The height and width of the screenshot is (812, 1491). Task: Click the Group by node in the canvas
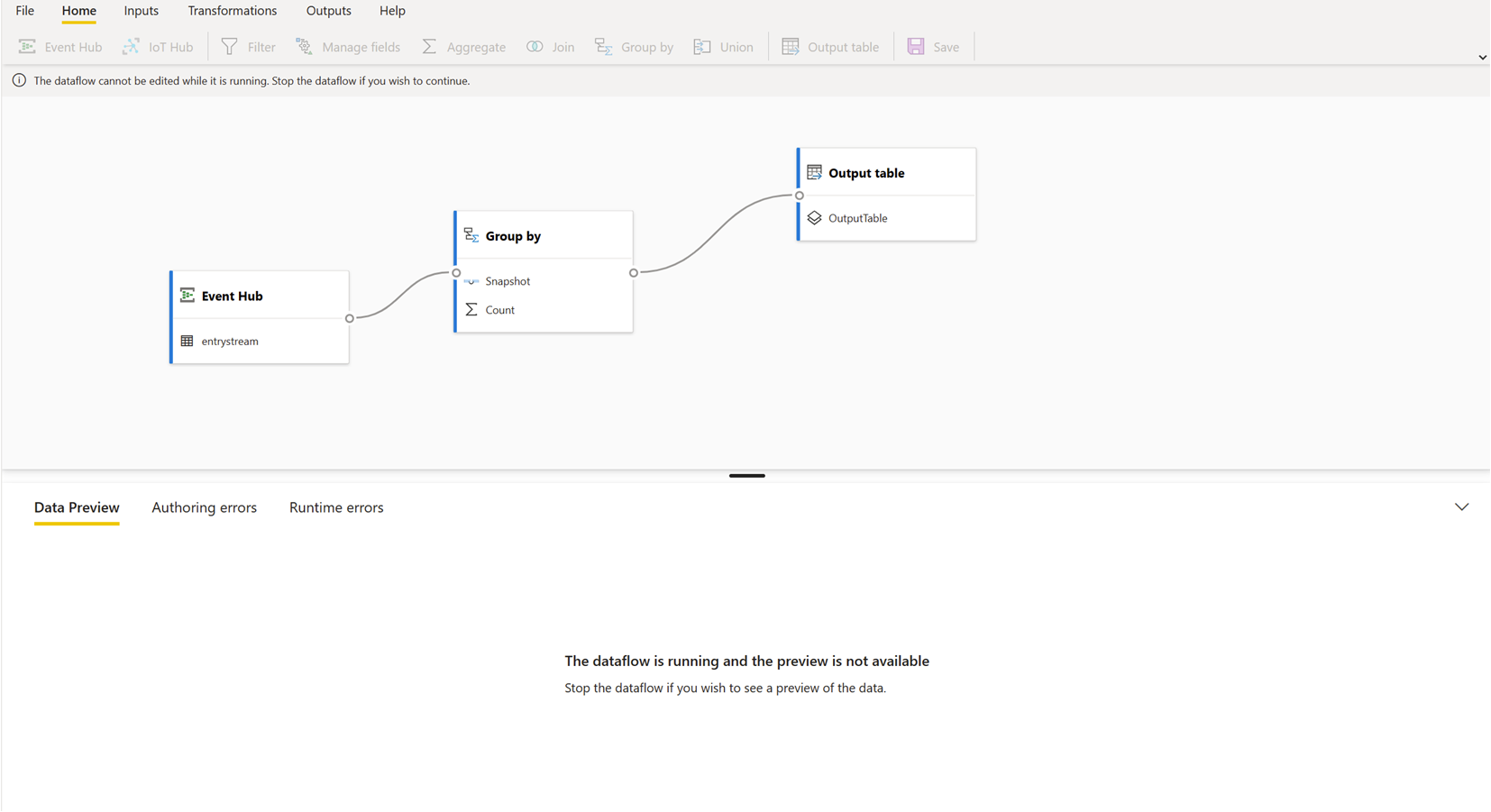click(x=514, y=235)
